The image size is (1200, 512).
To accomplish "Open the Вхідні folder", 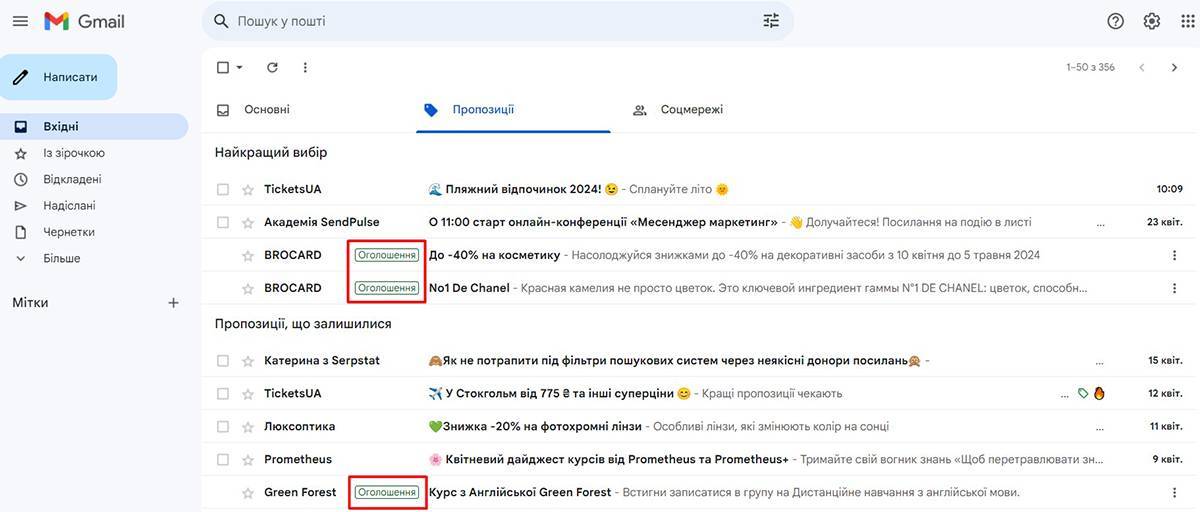I will [94, 127].
